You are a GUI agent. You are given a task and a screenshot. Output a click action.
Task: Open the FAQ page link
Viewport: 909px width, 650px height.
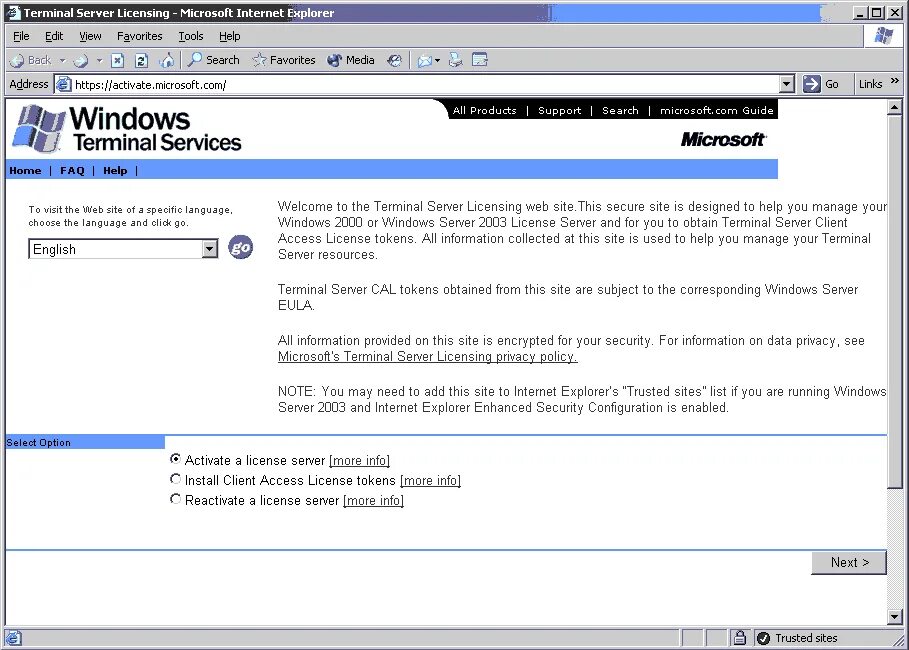point(72,170)
